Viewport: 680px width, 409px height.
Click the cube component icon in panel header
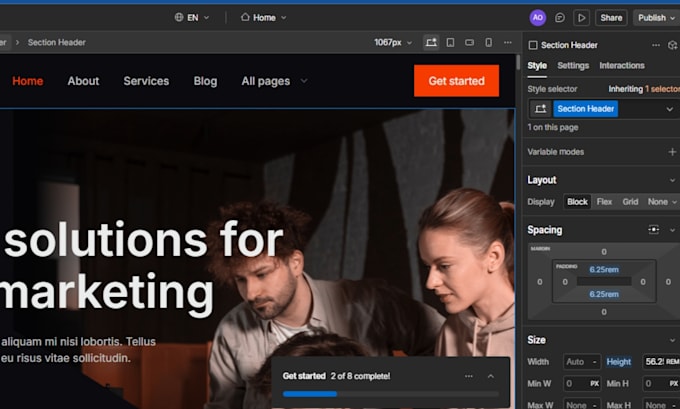pos(672,45)
